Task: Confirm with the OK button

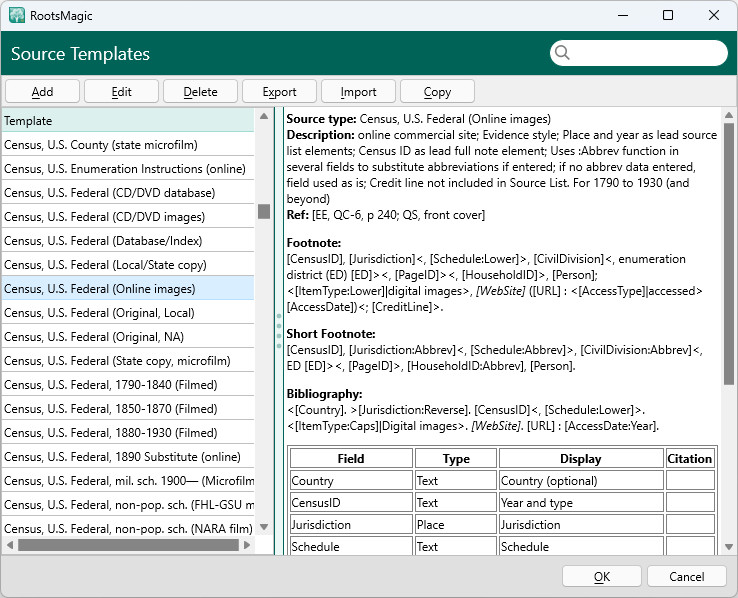Action: [x=602, y=576]
